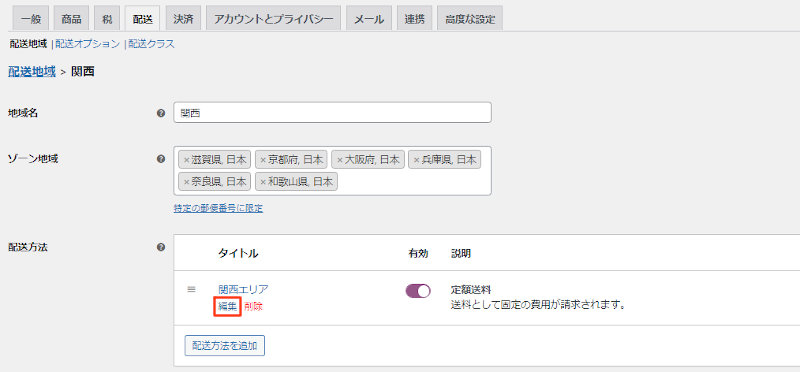Focus the 地域名 input field
Screen dimensions: 800x372
pyautogui.click(x=333, y=113)
